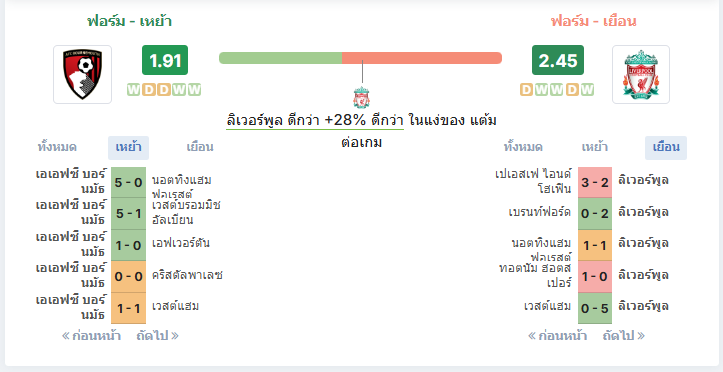The image size is (723, 372).
Task: Click Bournemouth's first W form badge
Action: tap(133, 89)
